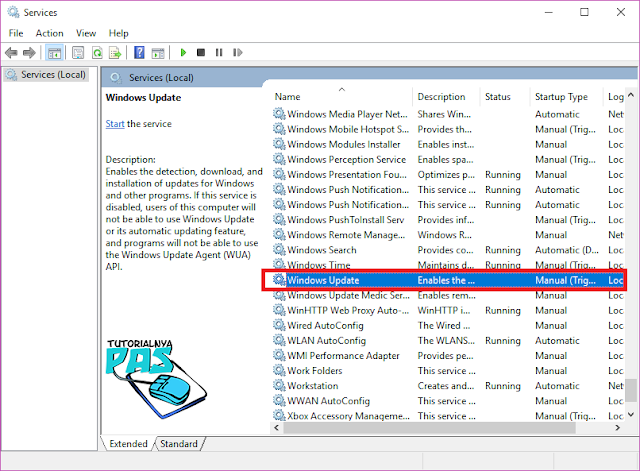Select Xbox Accessory Manageme... service

click(349, 416)
